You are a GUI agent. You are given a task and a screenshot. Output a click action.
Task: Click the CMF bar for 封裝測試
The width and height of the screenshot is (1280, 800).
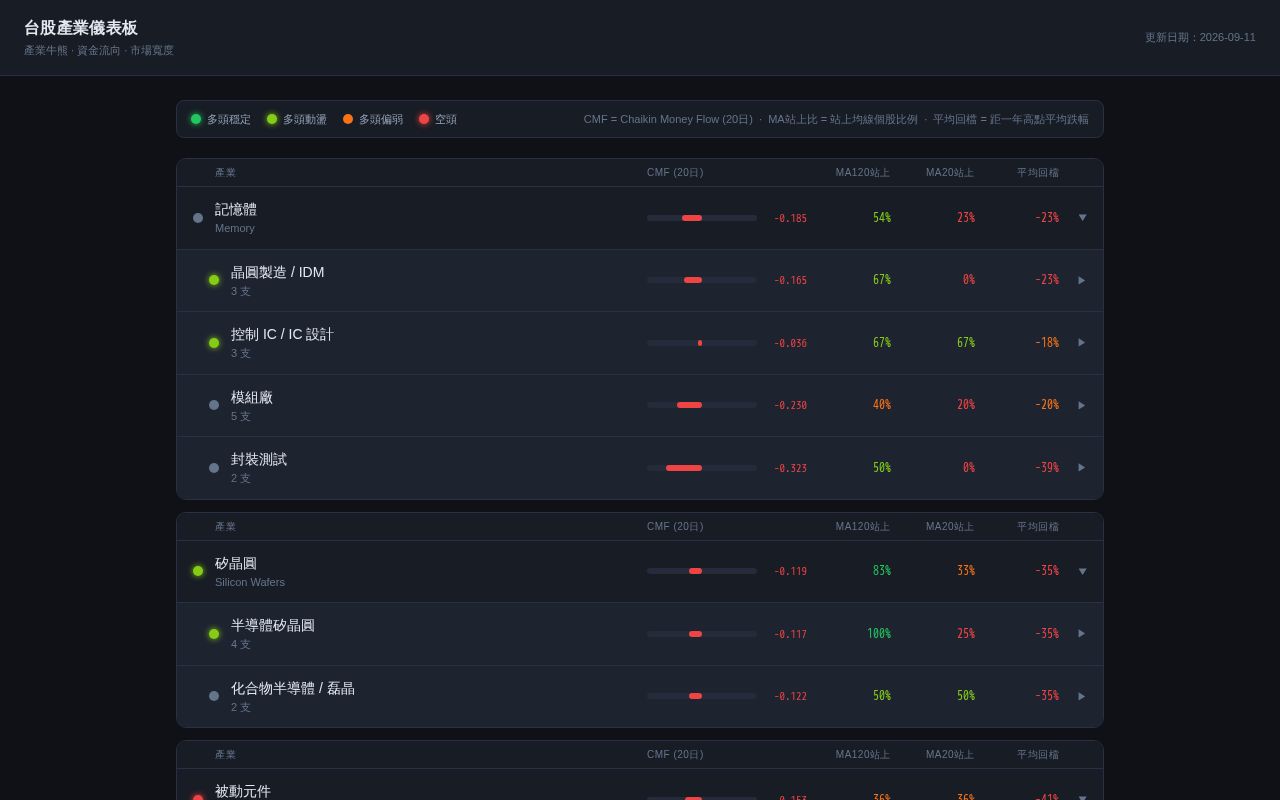point(702,468)
